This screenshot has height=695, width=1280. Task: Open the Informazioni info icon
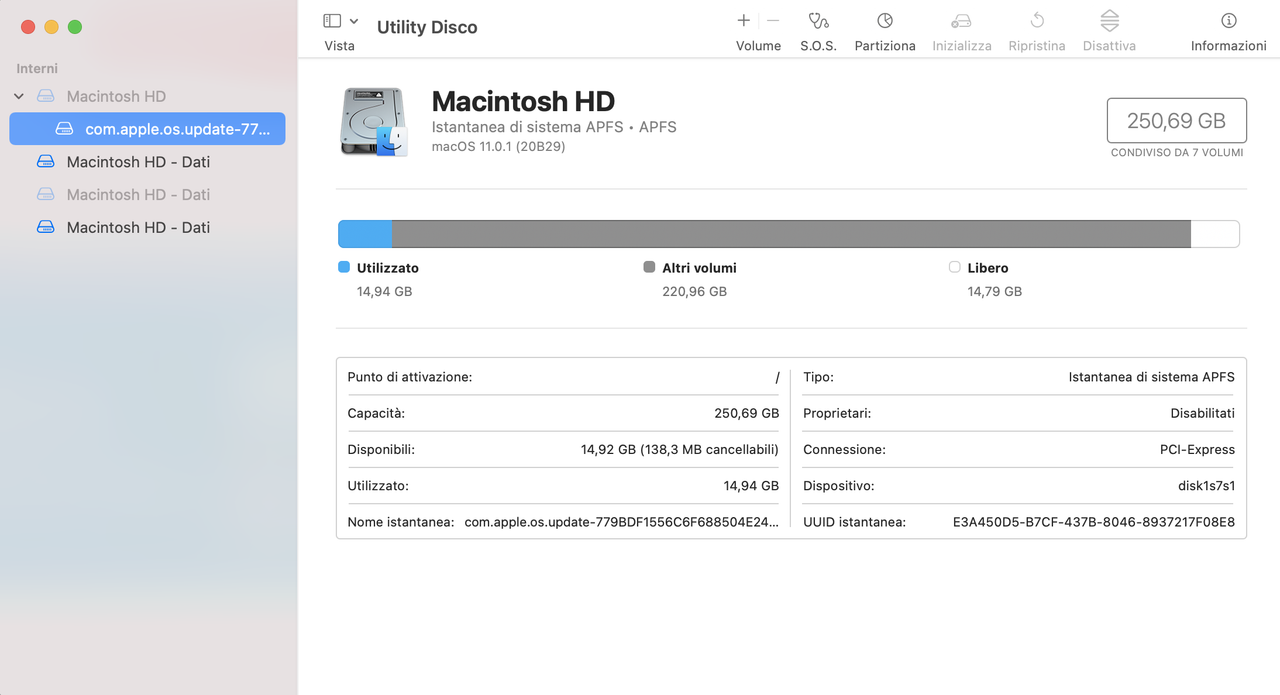[1229, 20]
